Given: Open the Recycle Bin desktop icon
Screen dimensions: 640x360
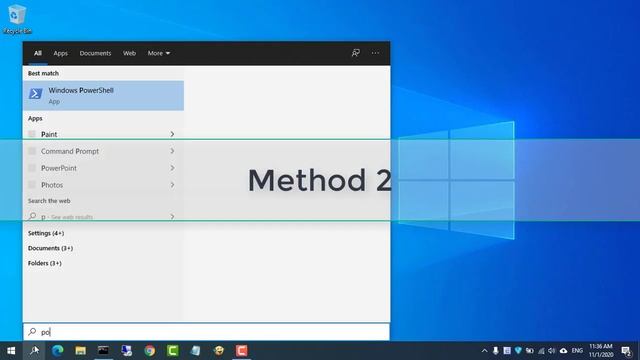Looking at the screenshot, I should [16, 20].
